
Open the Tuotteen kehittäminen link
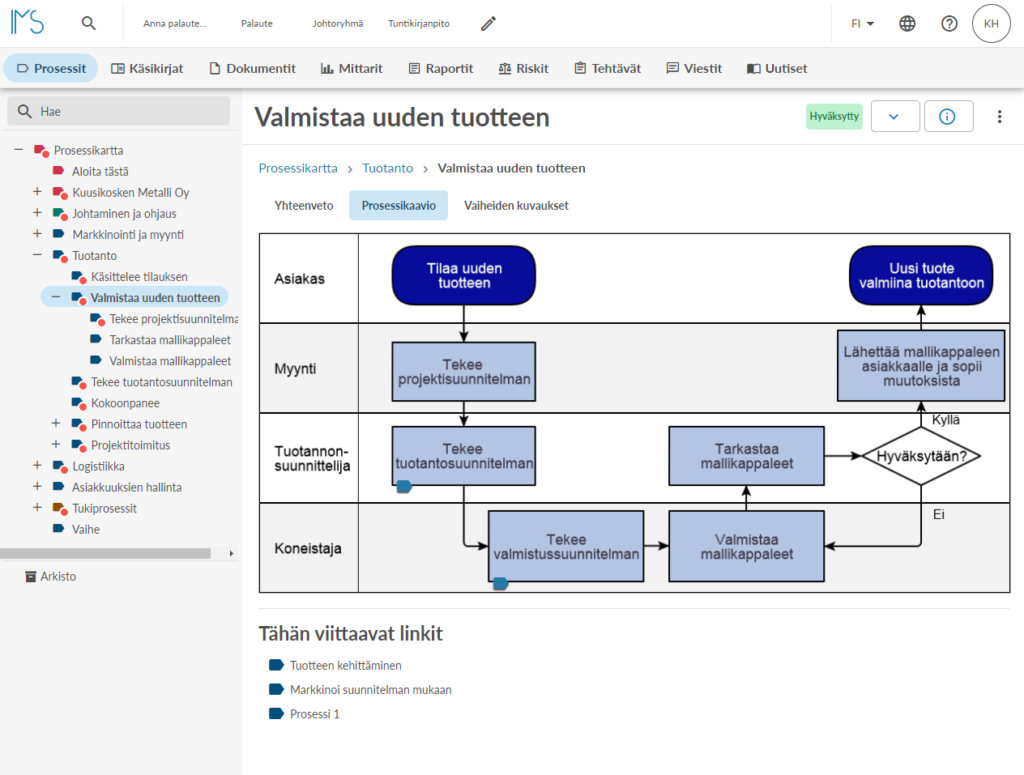[345, 665]
